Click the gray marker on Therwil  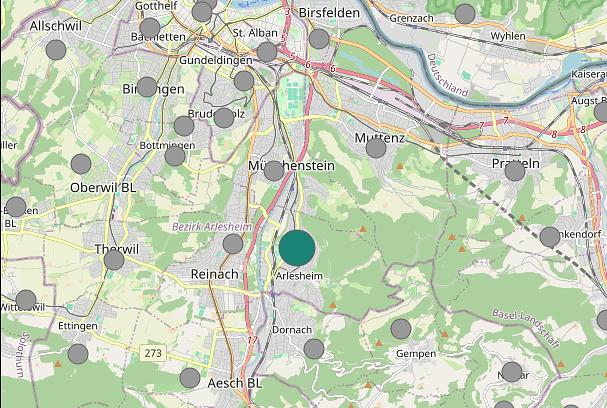(114, 260)
